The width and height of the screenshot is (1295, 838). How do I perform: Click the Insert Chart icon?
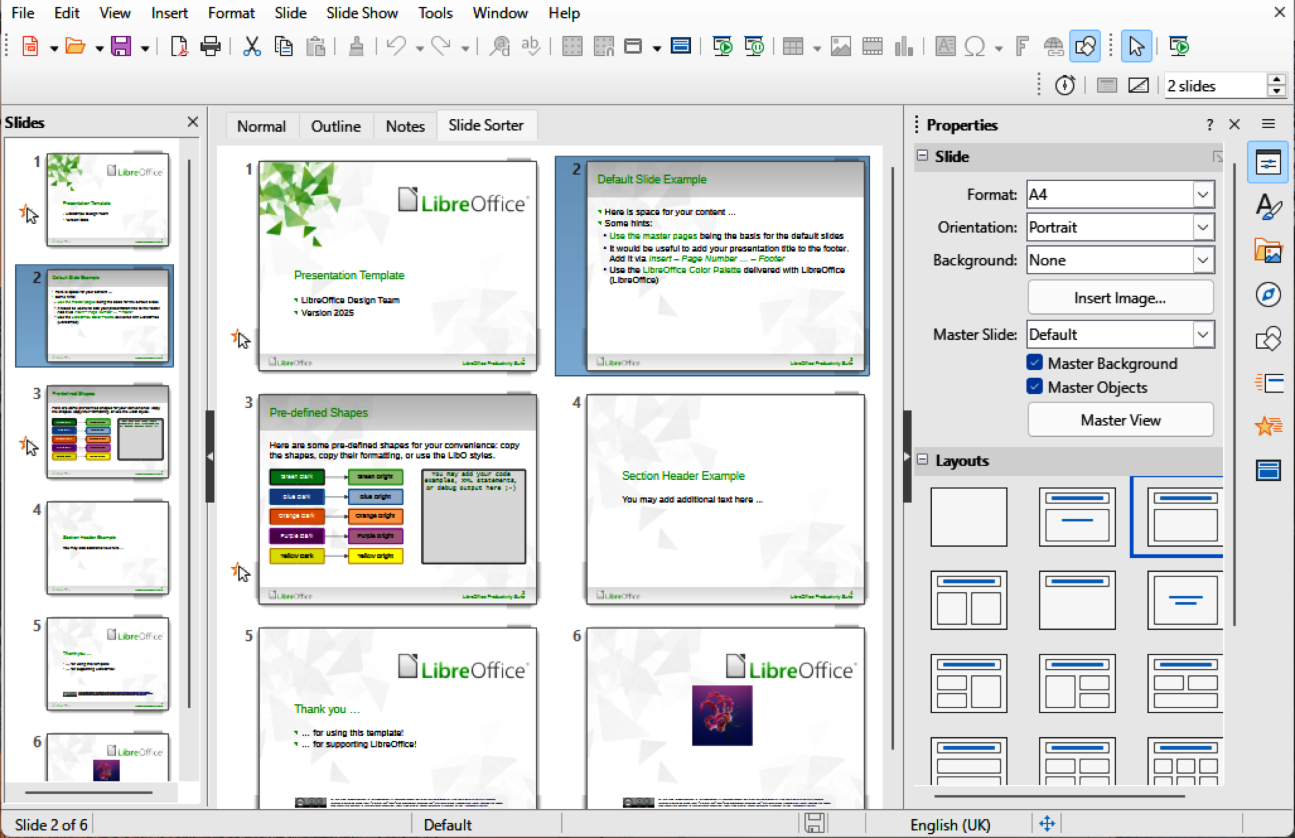905,46
